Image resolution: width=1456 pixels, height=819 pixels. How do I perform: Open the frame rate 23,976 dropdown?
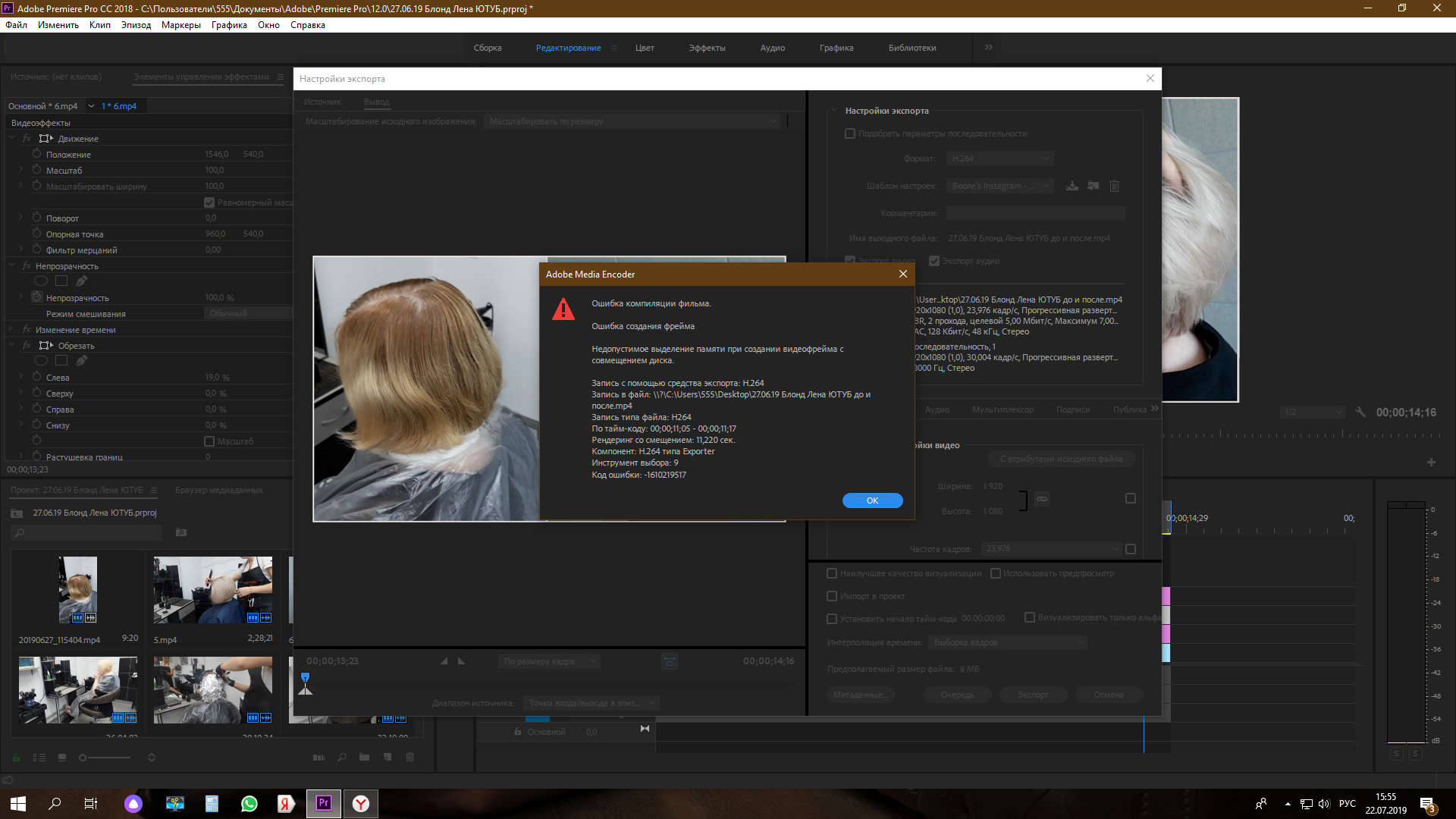(x=1050, y=548)
